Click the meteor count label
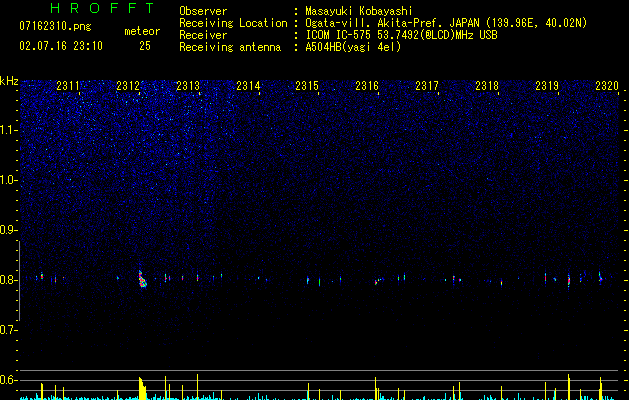Image resolution: width=629 pixels, height=400 pixels. [x=142, y=31]
